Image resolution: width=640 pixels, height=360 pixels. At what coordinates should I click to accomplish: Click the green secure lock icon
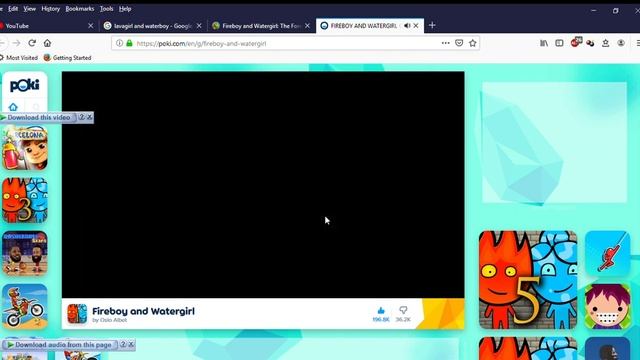(129, 43)
